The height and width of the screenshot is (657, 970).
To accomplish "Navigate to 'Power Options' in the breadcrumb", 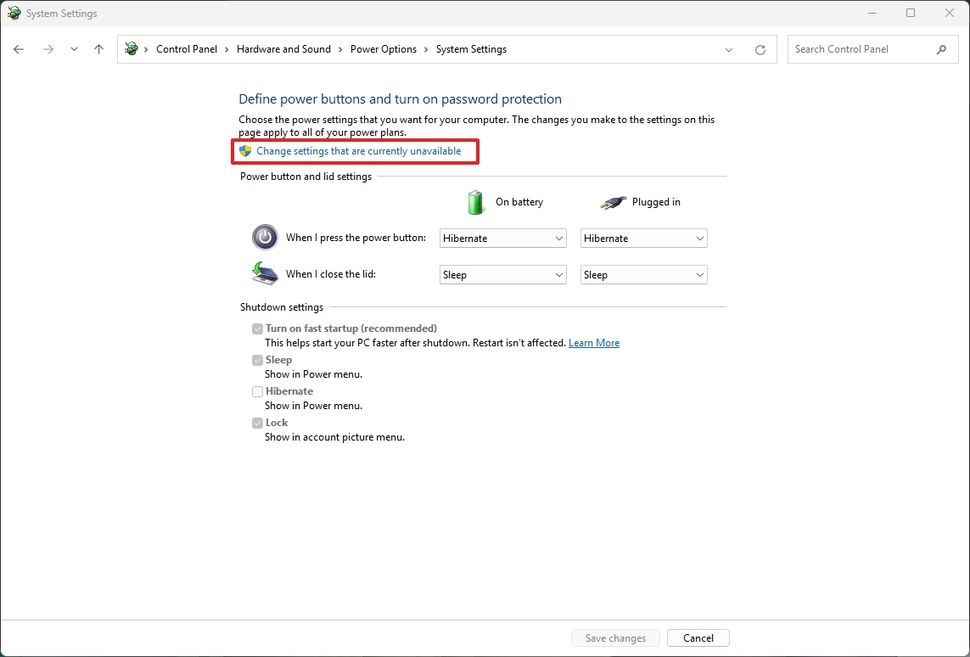I will pos(383,48).
